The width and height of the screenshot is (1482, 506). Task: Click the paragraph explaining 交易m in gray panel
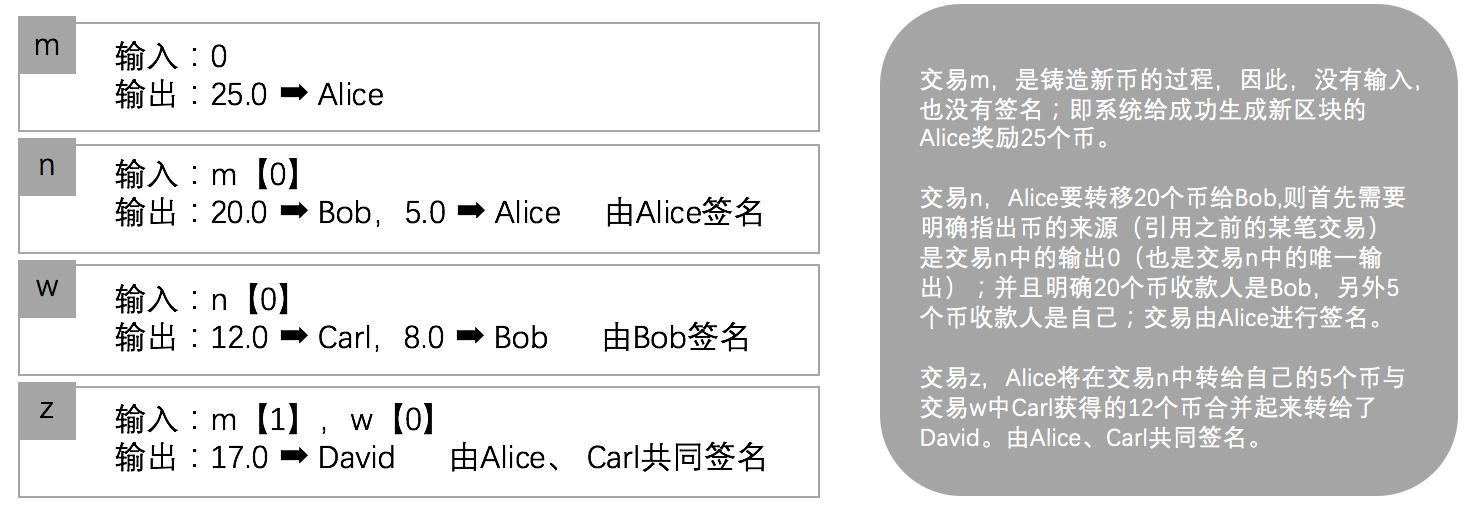point(1170,110)
